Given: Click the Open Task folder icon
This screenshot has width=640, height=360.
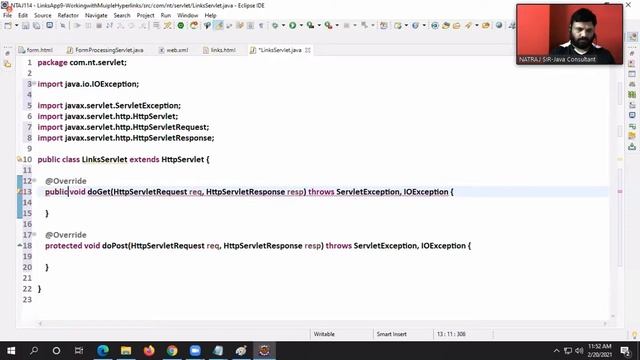Looking at the screenshot, I should pyautogui.click(x=457, y=25).
